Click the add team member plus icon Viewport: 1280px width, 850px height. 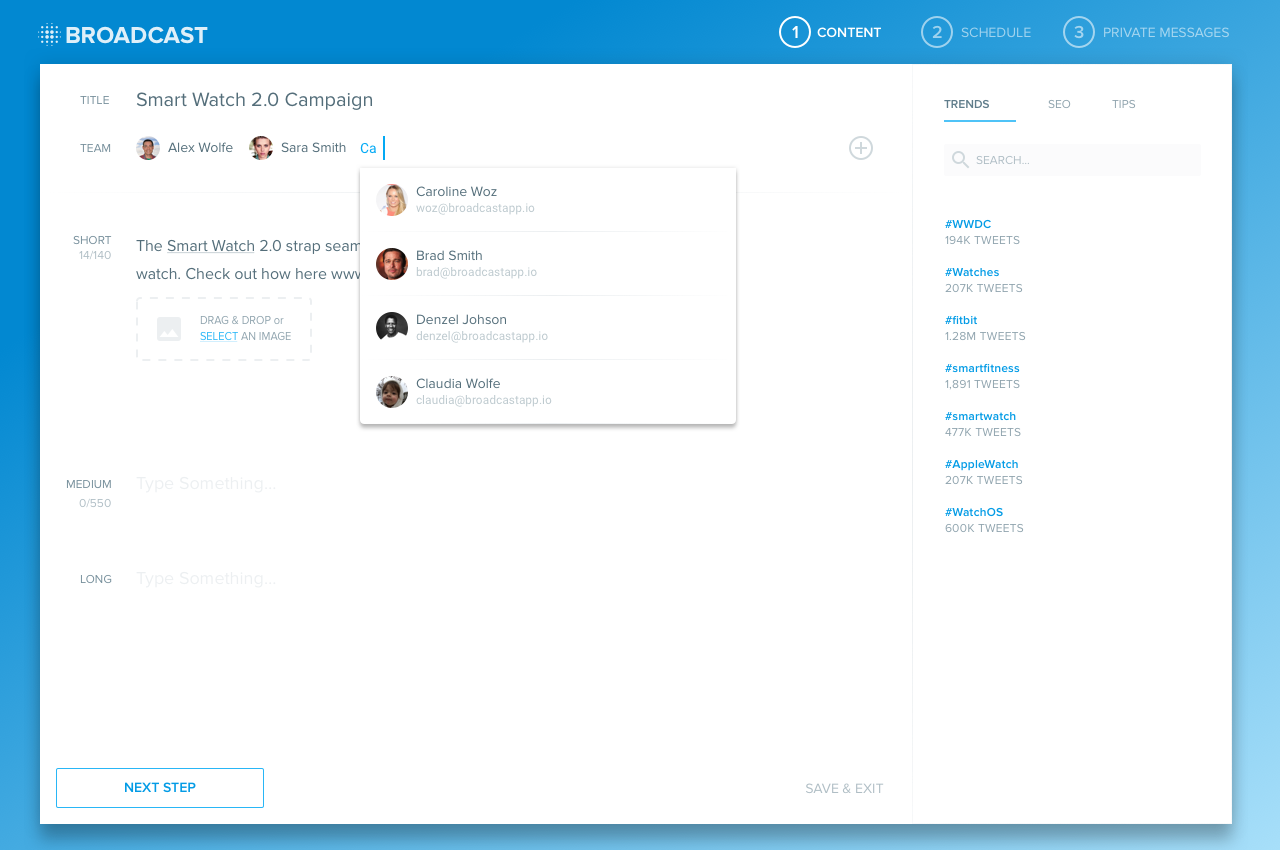(x=860, y=148)
